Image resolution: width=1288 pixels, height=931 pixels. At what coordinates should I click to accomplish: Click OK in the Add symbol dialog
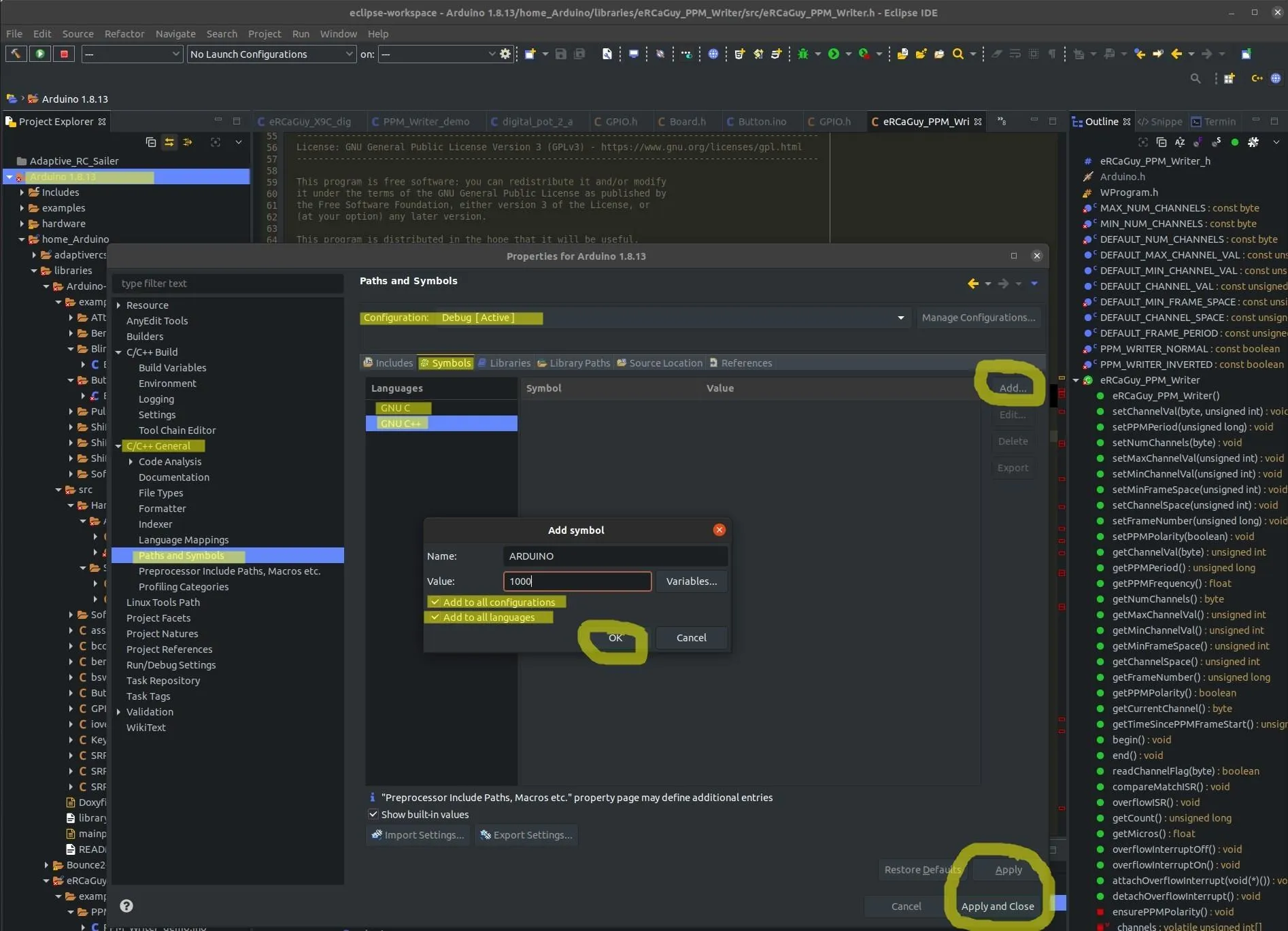[615, 638]
